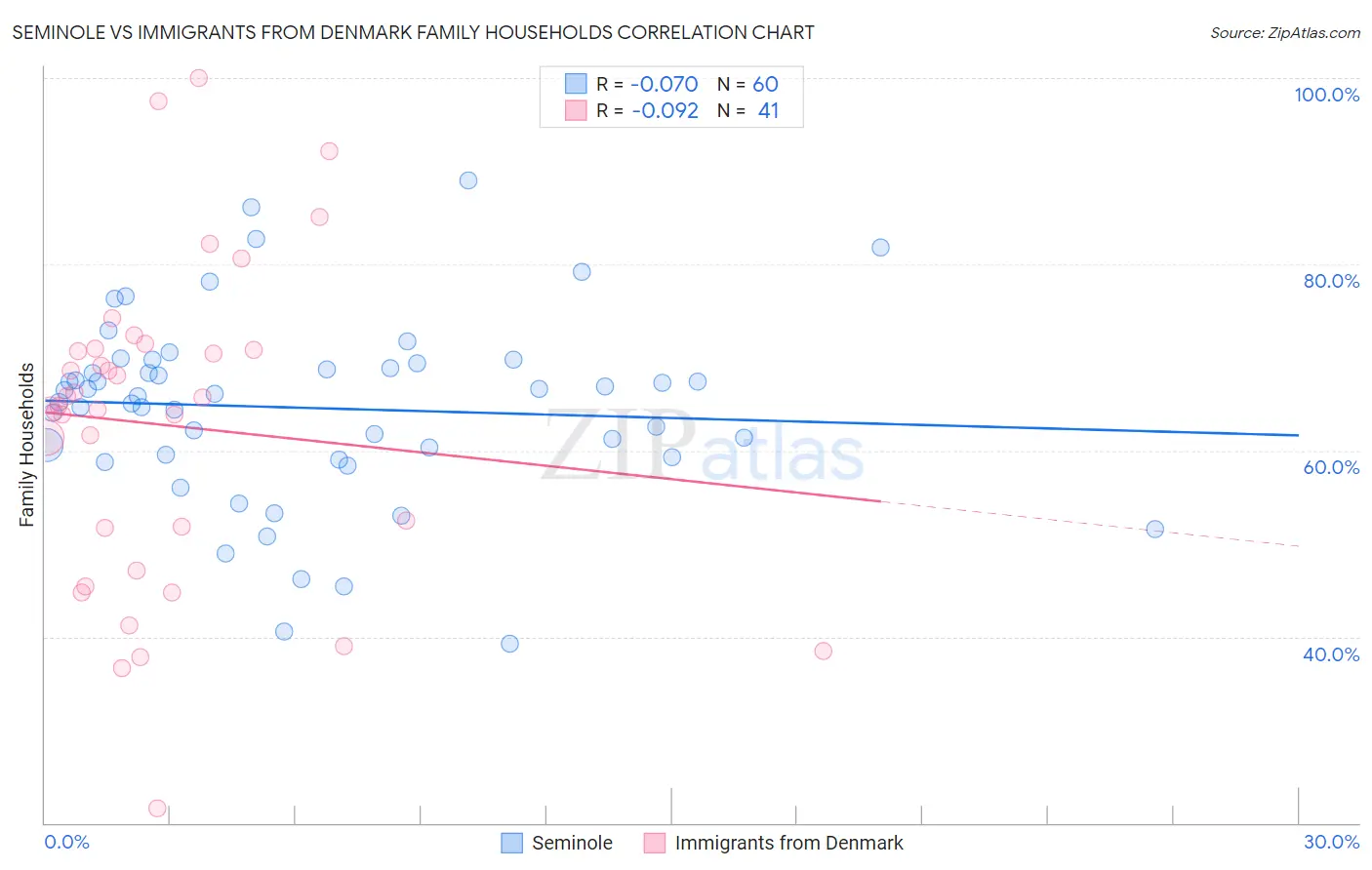Click the blue Seminole legend swatch at bottom

pyautogui.click(x=512, y=843)
